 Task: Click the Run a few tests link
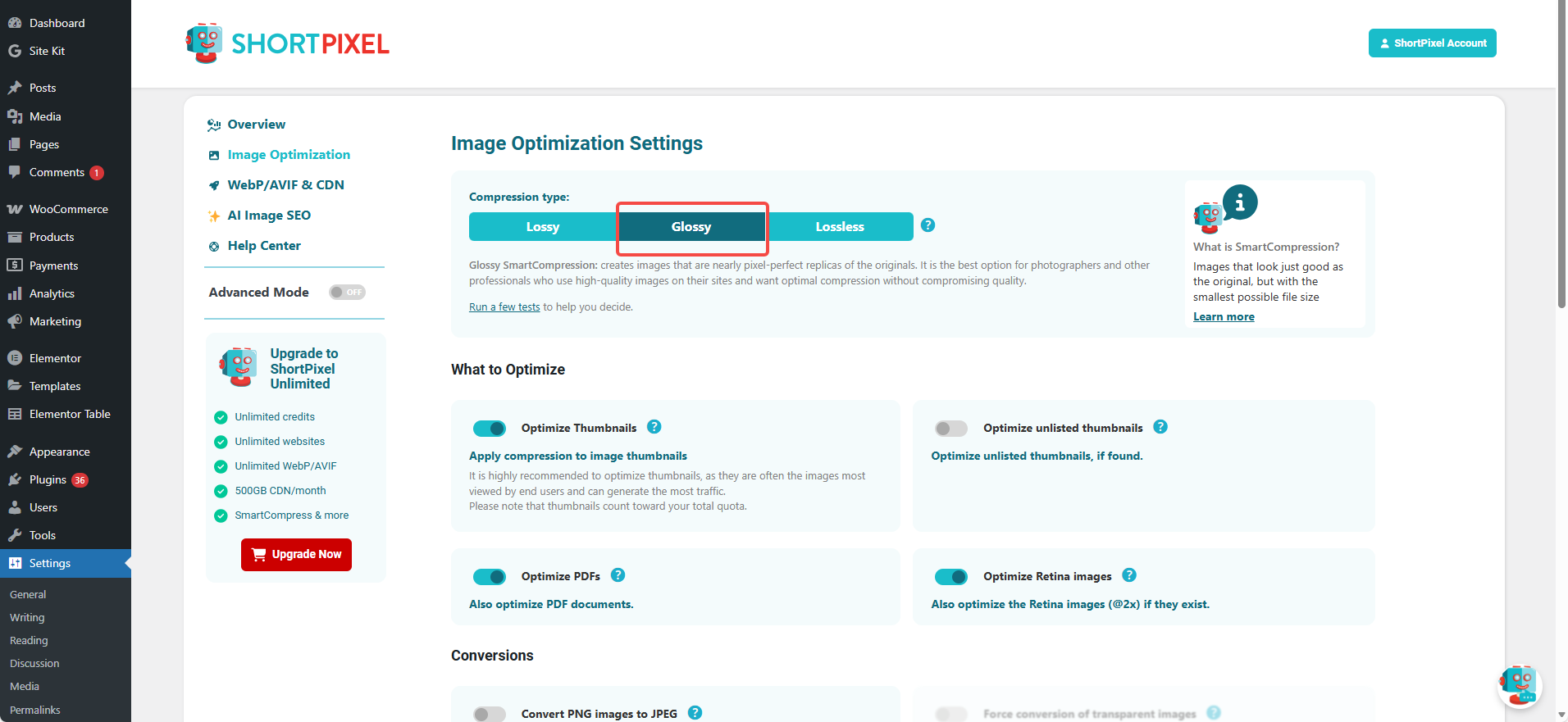coord(504,307)
